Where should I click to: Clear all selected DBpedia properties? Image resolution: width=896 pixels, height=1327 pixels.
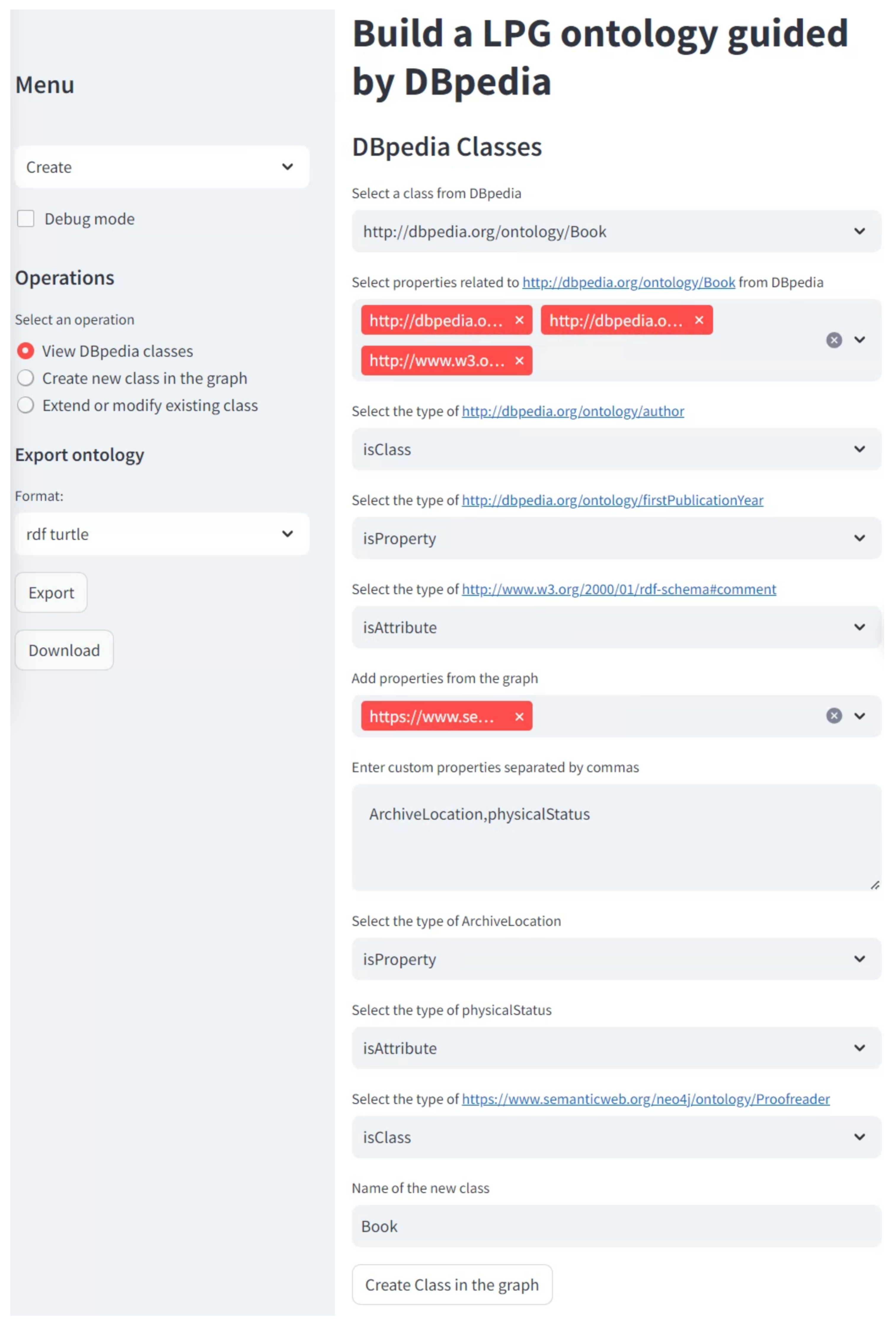tap(833, 340)
